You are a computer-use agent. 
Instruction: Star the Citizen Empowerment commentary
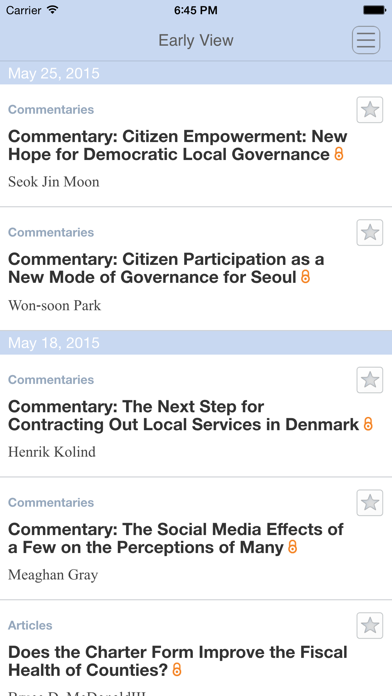(369, 110)
